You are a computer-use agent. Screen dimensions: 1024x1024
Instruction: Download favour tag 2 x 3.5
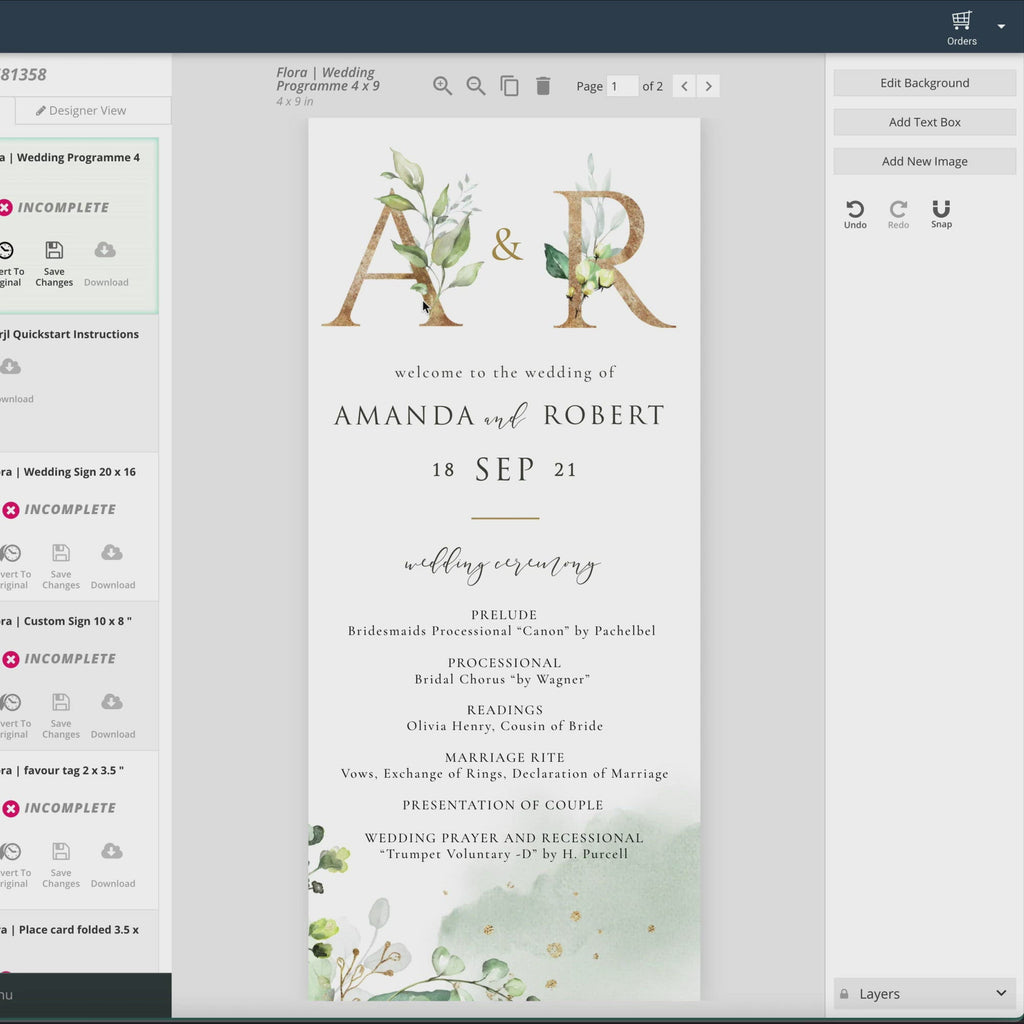pyautogui.click(x=112, y=865)
